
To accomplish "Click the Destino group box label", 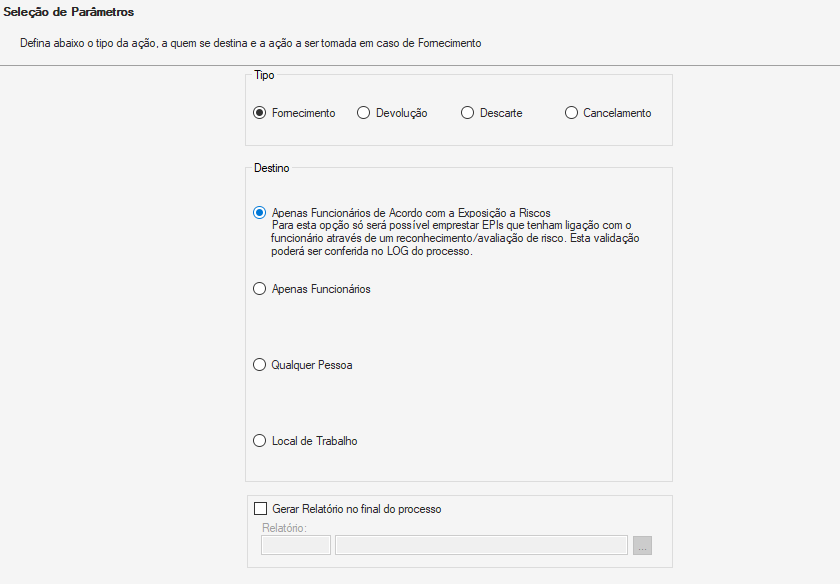I will (x=271, y=169).
